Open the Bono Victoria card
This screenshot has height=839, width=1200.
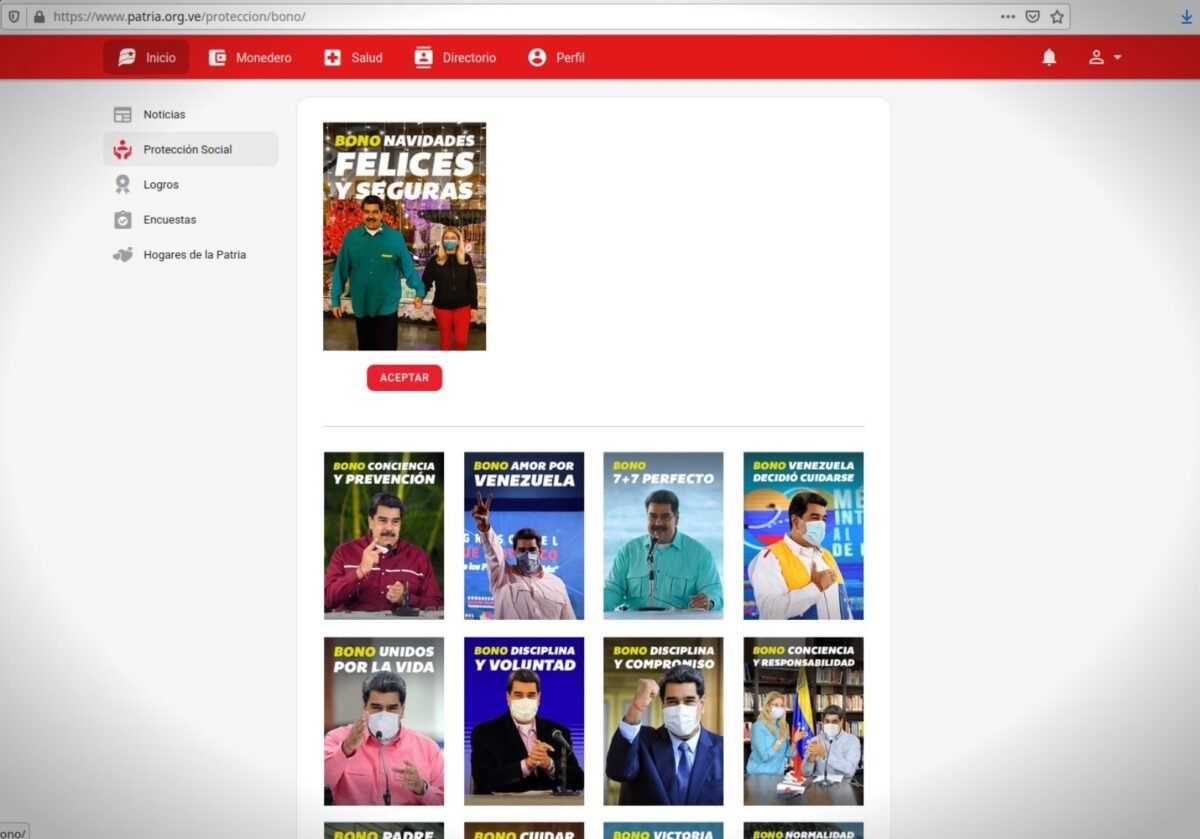click(663, 831)
